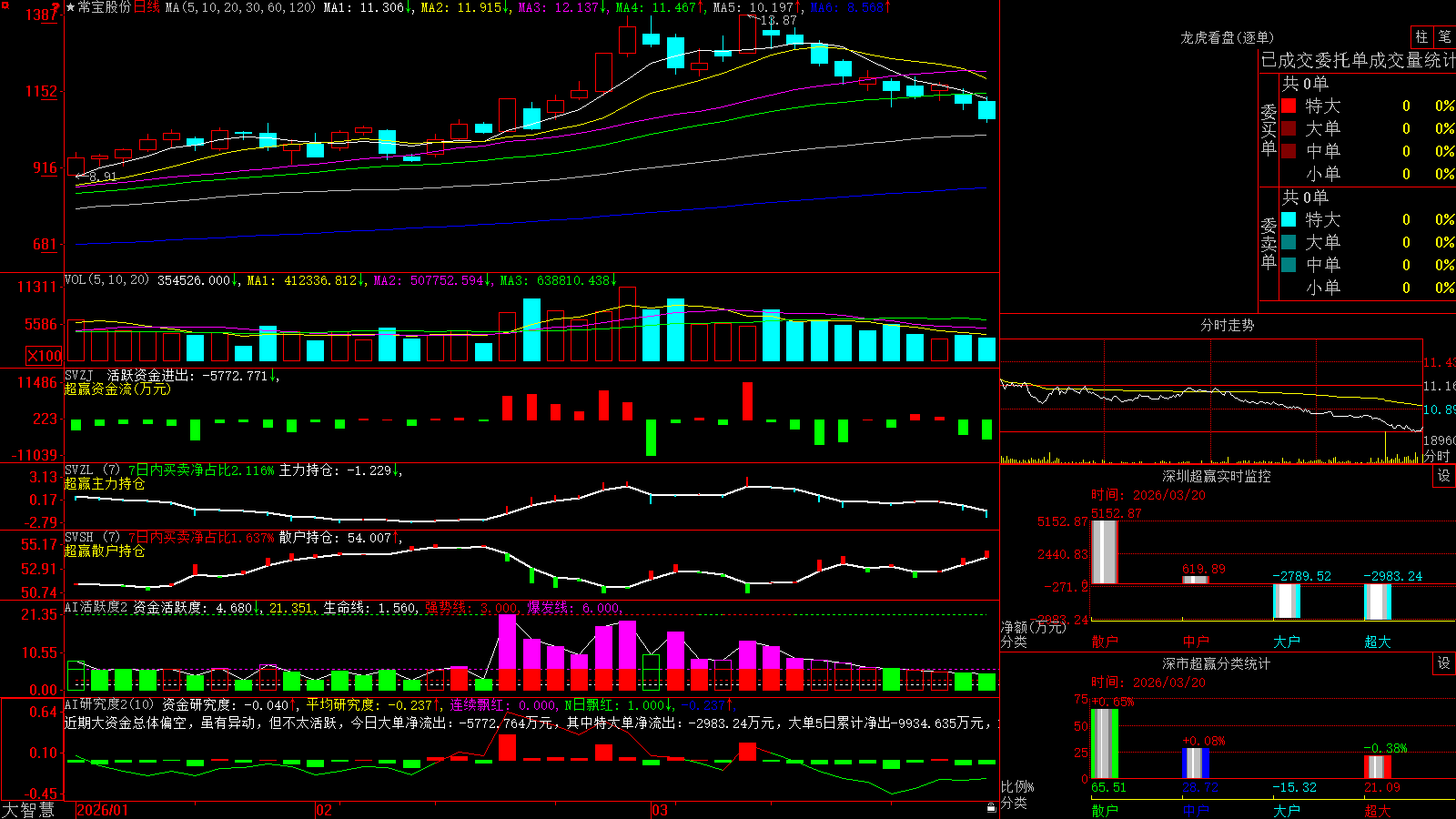Select the 常宝股份 stock name label
Viewport: 1456px width, 819px height.
click(105, 7)
